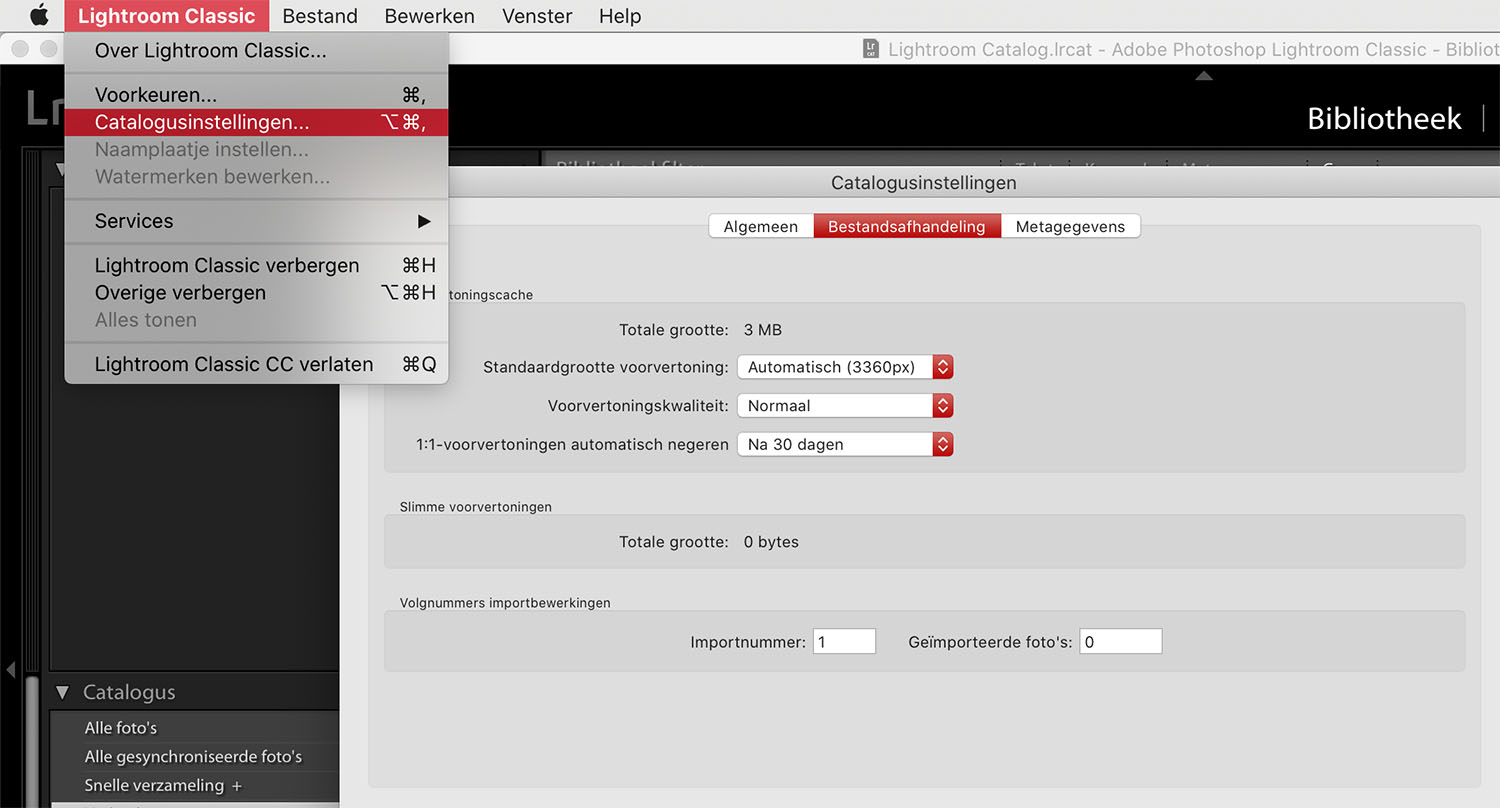Click the Lightroom Catalog.lrcat document icon
Viewport: 1500px width, 808px height.
pos(871,49)
